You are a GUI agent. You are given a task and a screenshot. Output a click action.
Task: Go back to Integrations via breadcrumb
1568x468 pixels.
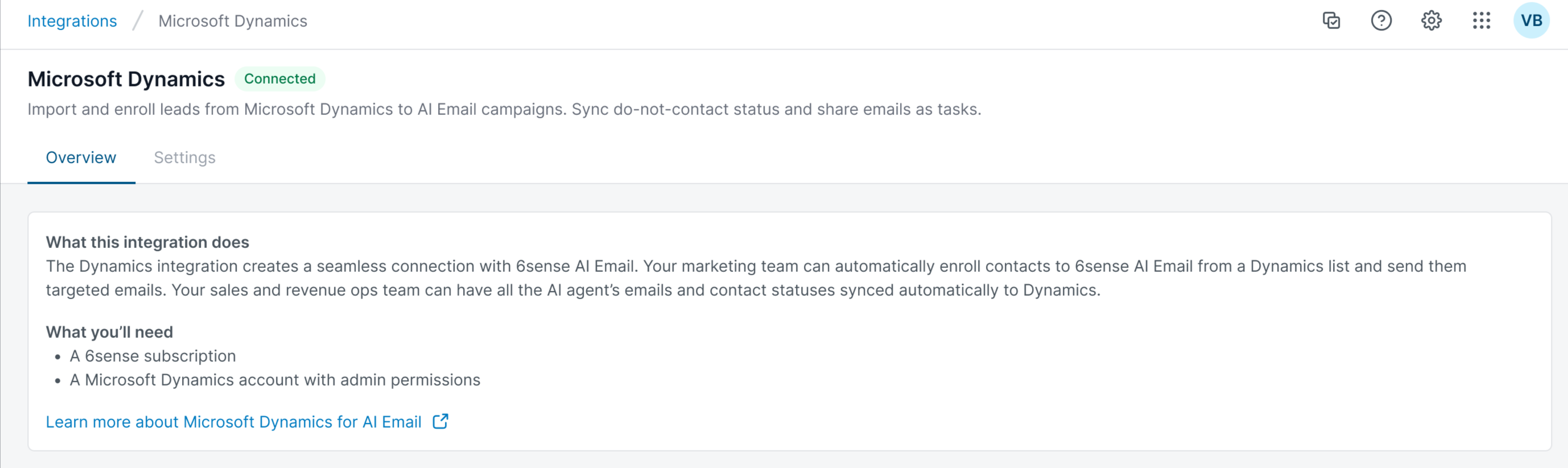click(72, 21)
